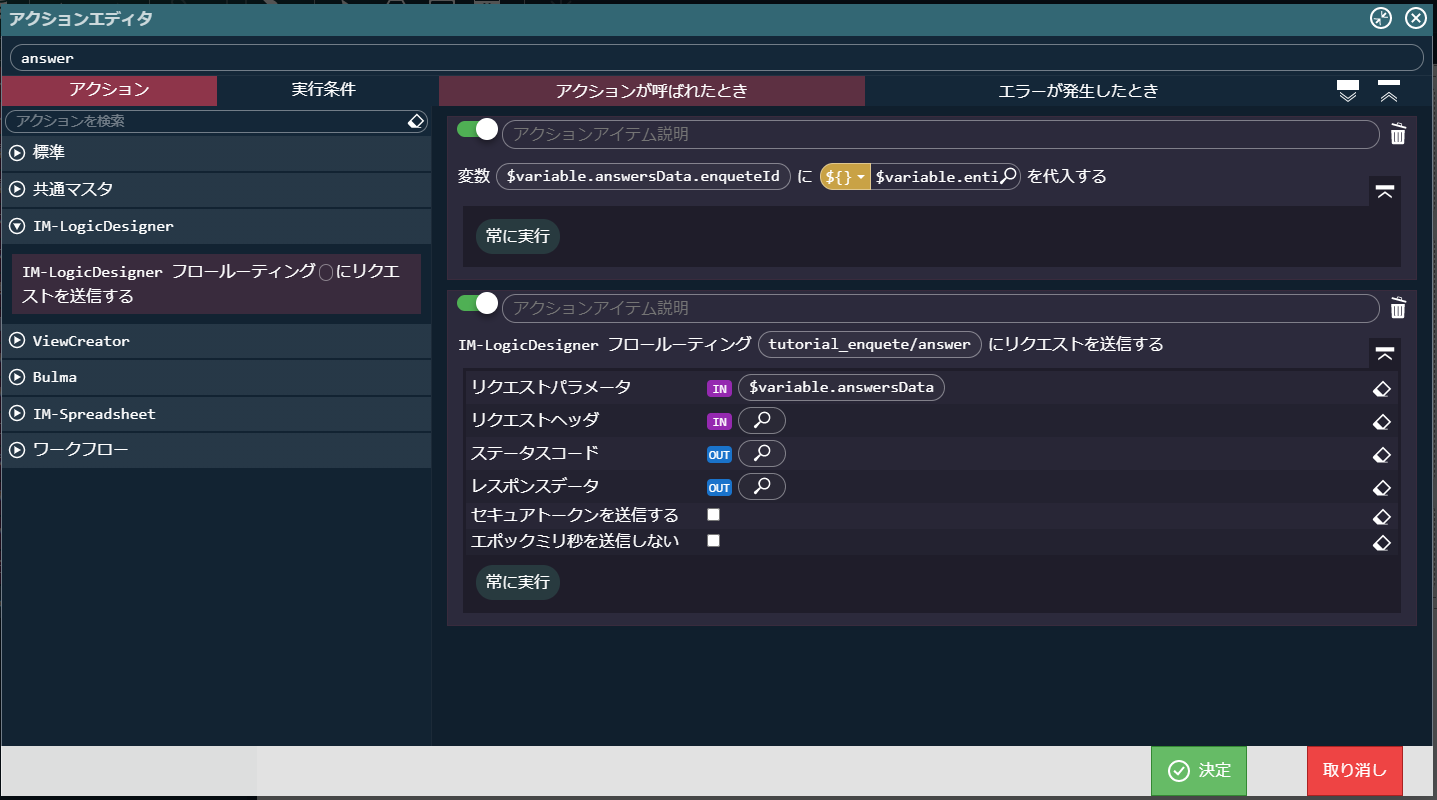This screenshot has height=800, width=1437.
Task: Collapse the flow routing action item
Action: (x=1385, y=353)
